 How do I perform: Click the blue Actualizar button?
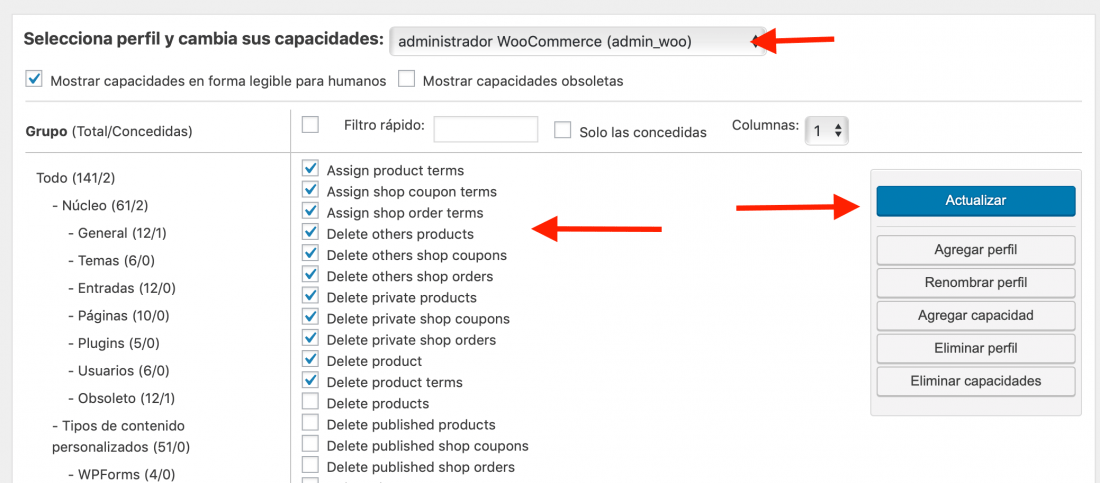975,201
